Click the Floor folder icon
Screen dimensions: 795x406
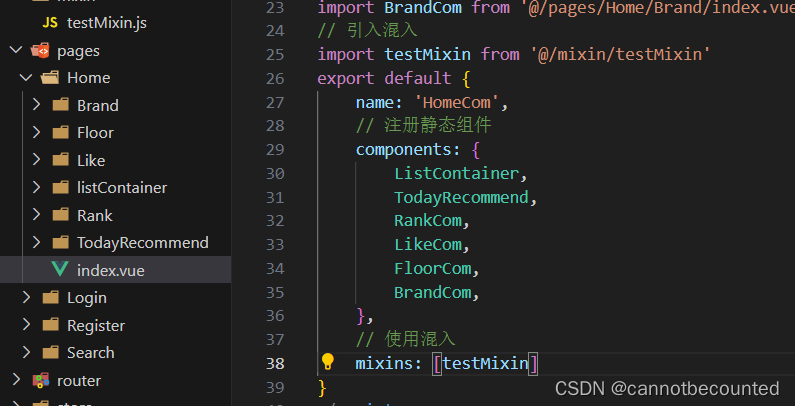(60, 133)
